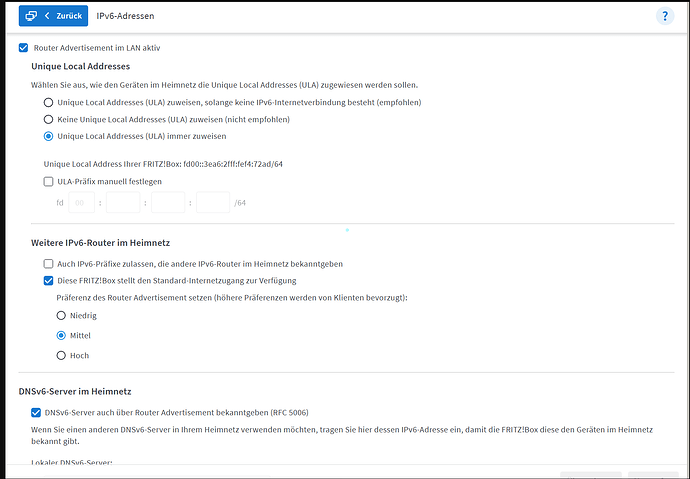
Task: Select the Mittel preference option
Action: 61,336
